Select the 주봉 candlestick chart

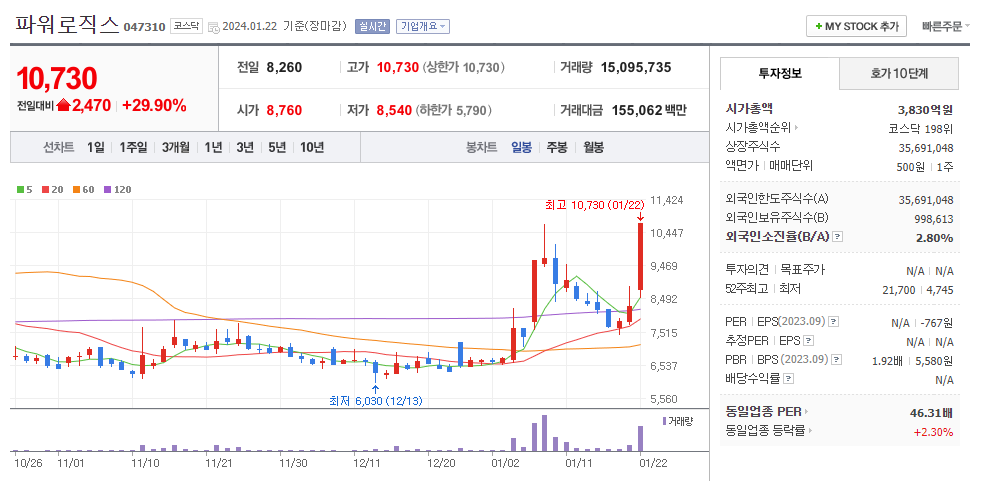pos(557,148)
